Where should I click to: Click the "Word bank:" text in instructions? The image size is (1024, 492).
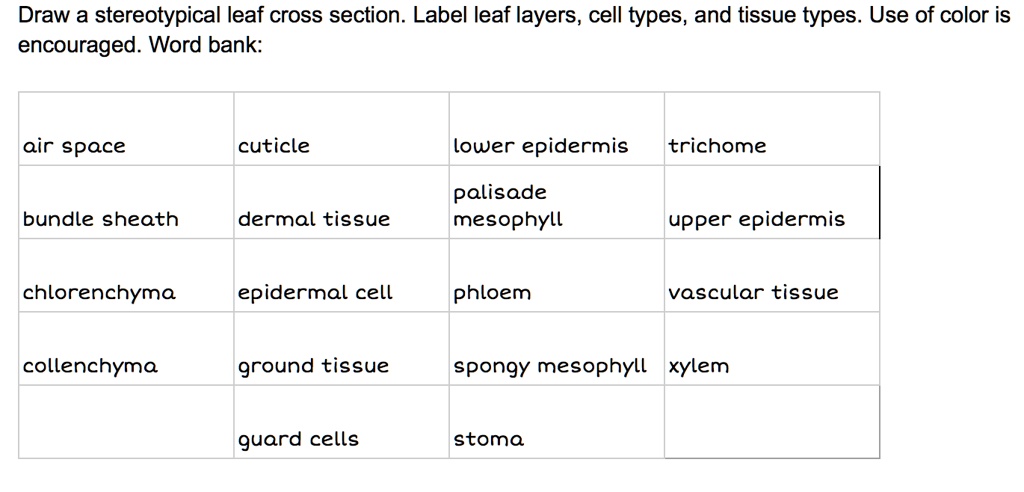tap(206, 47)
